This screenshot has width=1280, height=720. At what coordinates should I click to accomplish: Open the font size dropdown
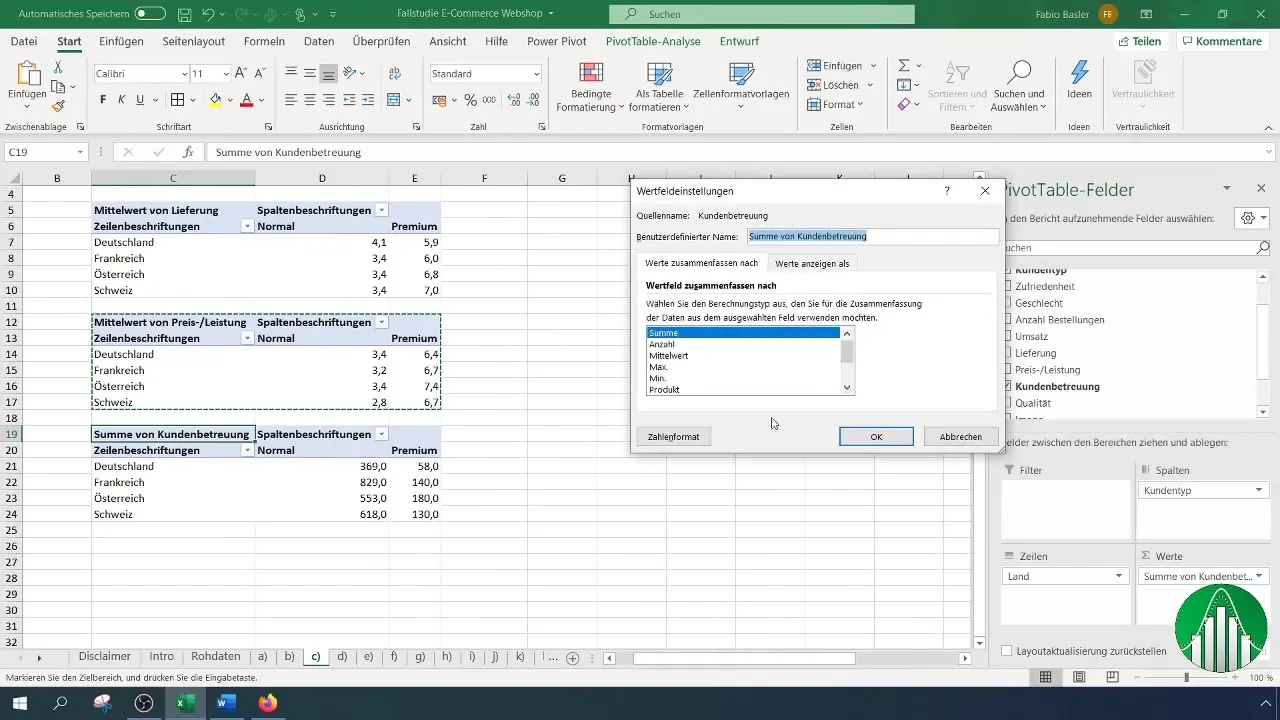click(x=225, y=74)
